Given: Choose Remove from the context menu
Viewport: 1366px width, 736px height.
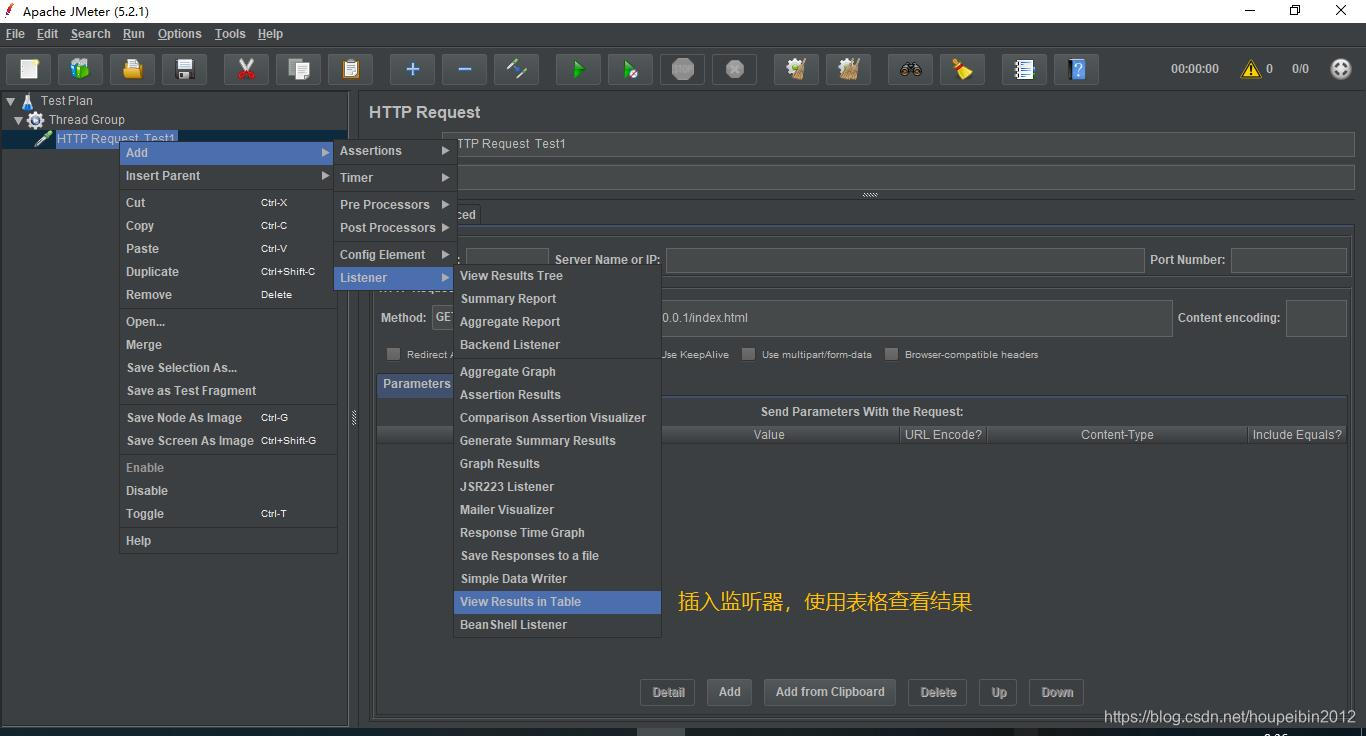Looking at the screenshot, I should point(228,295).
